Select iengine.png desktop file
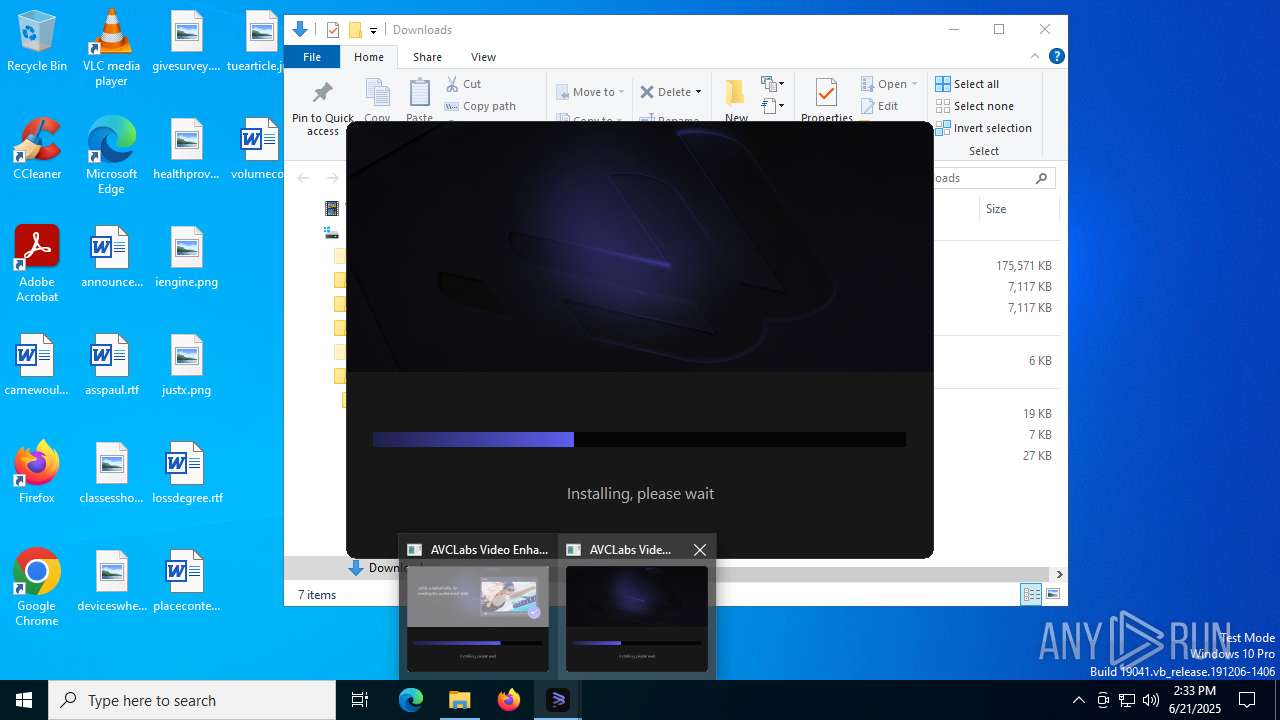 [x=186, y=258]
